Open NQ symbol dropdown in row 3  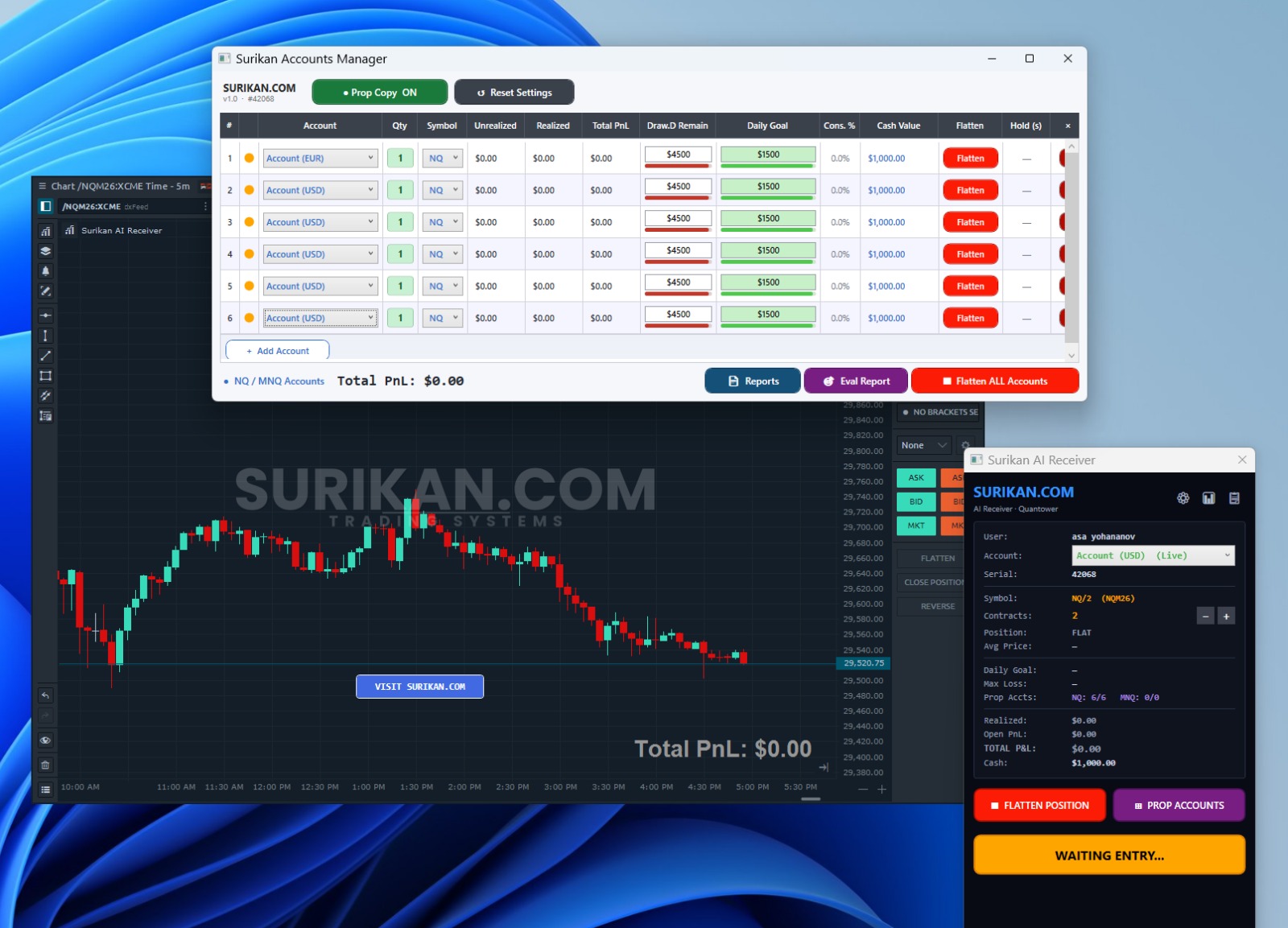click(x=443, y=222)
